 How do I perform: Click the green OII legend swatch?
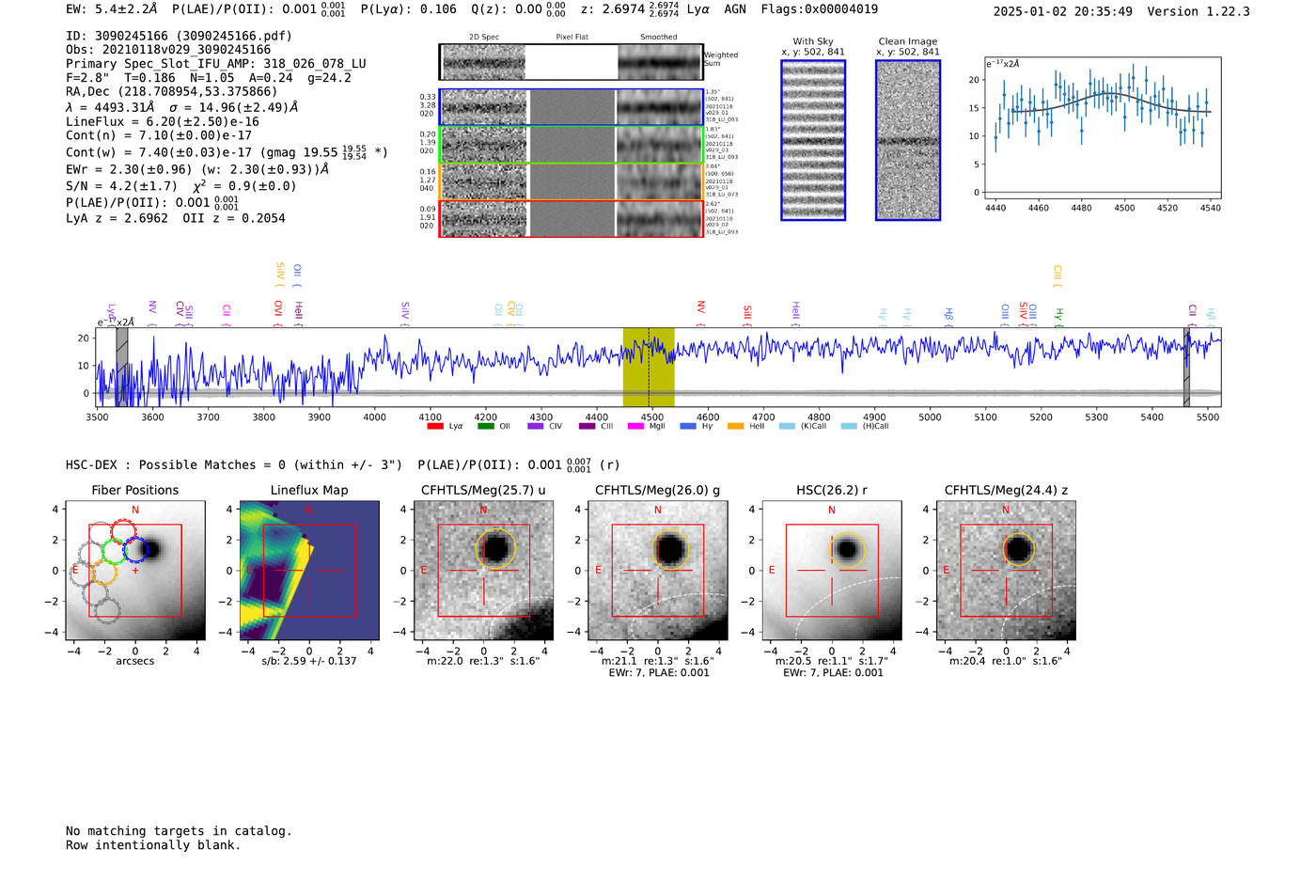coord(486,426)
